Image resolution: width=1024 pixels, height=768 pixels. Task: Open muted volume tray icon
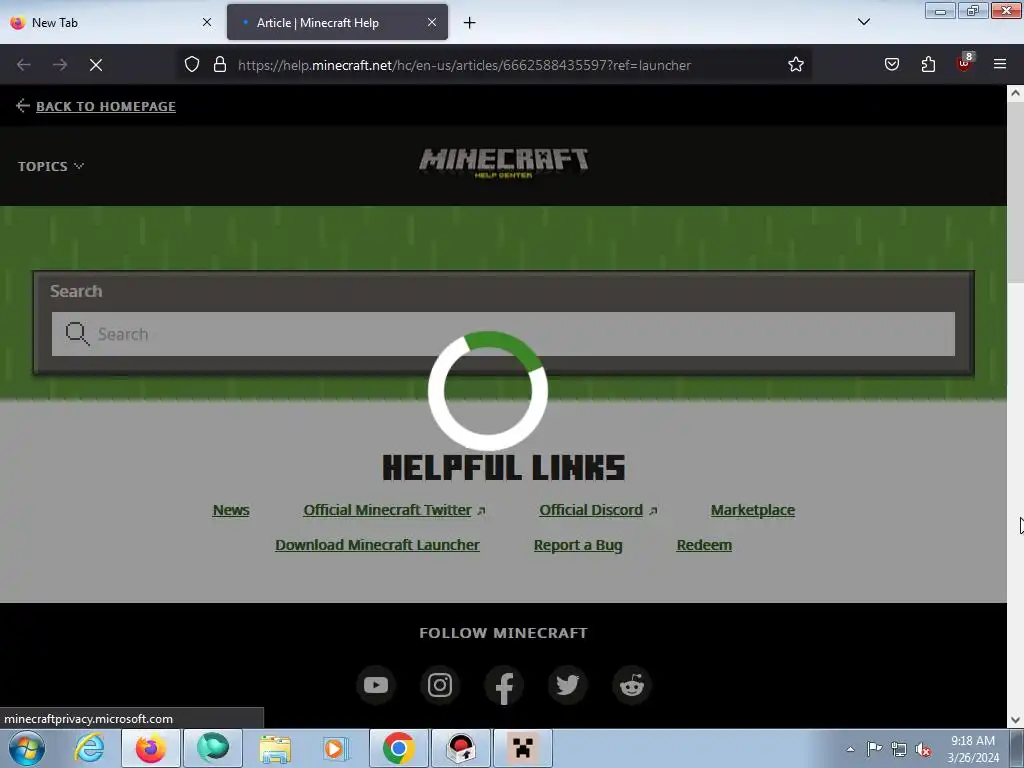tap(923, 749)
